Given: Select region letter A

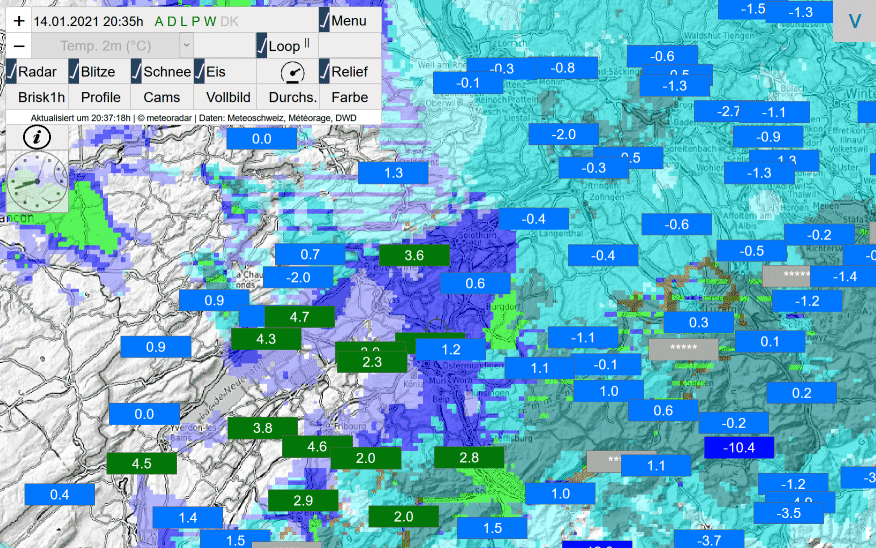Looking at the screenshot, I should (x=159, y=21).
